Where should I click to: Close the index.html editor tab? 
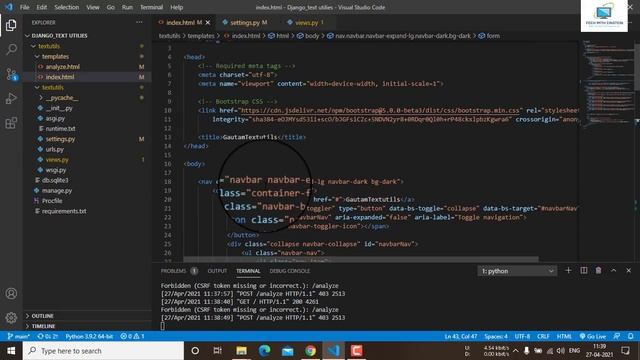click(x=208, y=22)
